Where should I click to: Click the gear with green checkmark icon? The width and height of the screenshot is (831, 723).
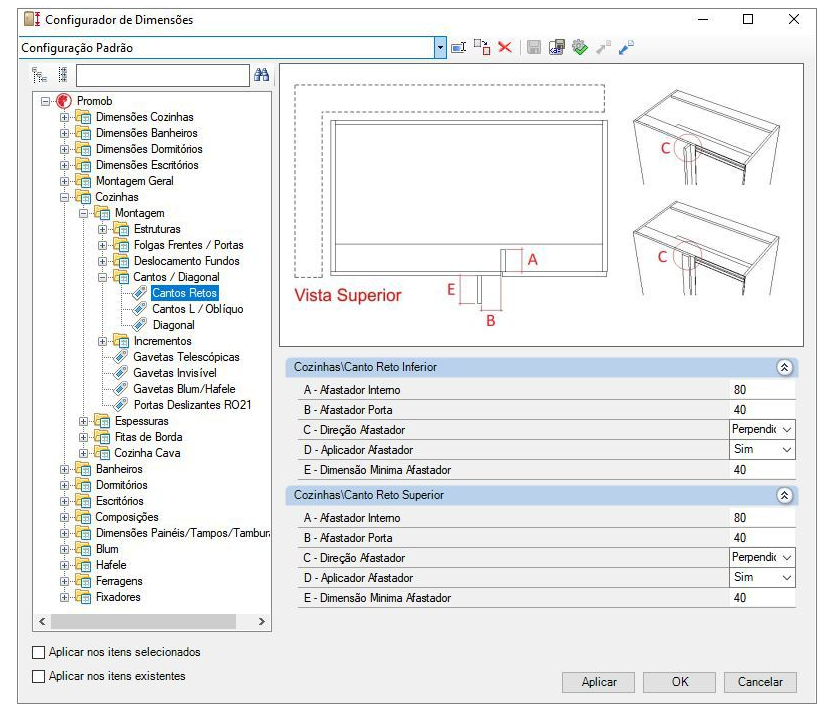coord(580,48)
